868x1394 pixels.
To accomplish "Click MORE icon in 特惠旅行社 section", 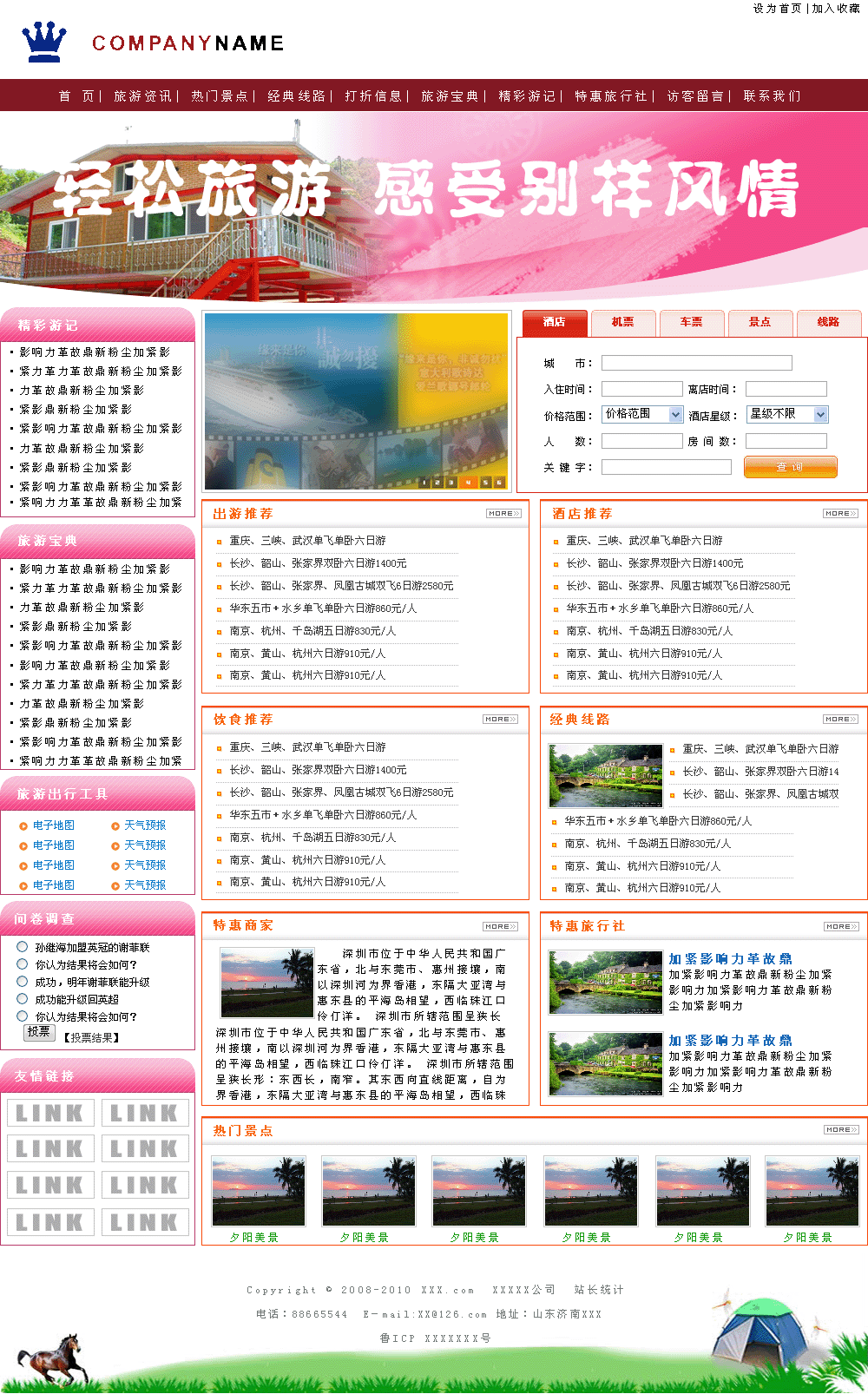I will point(841,927).
